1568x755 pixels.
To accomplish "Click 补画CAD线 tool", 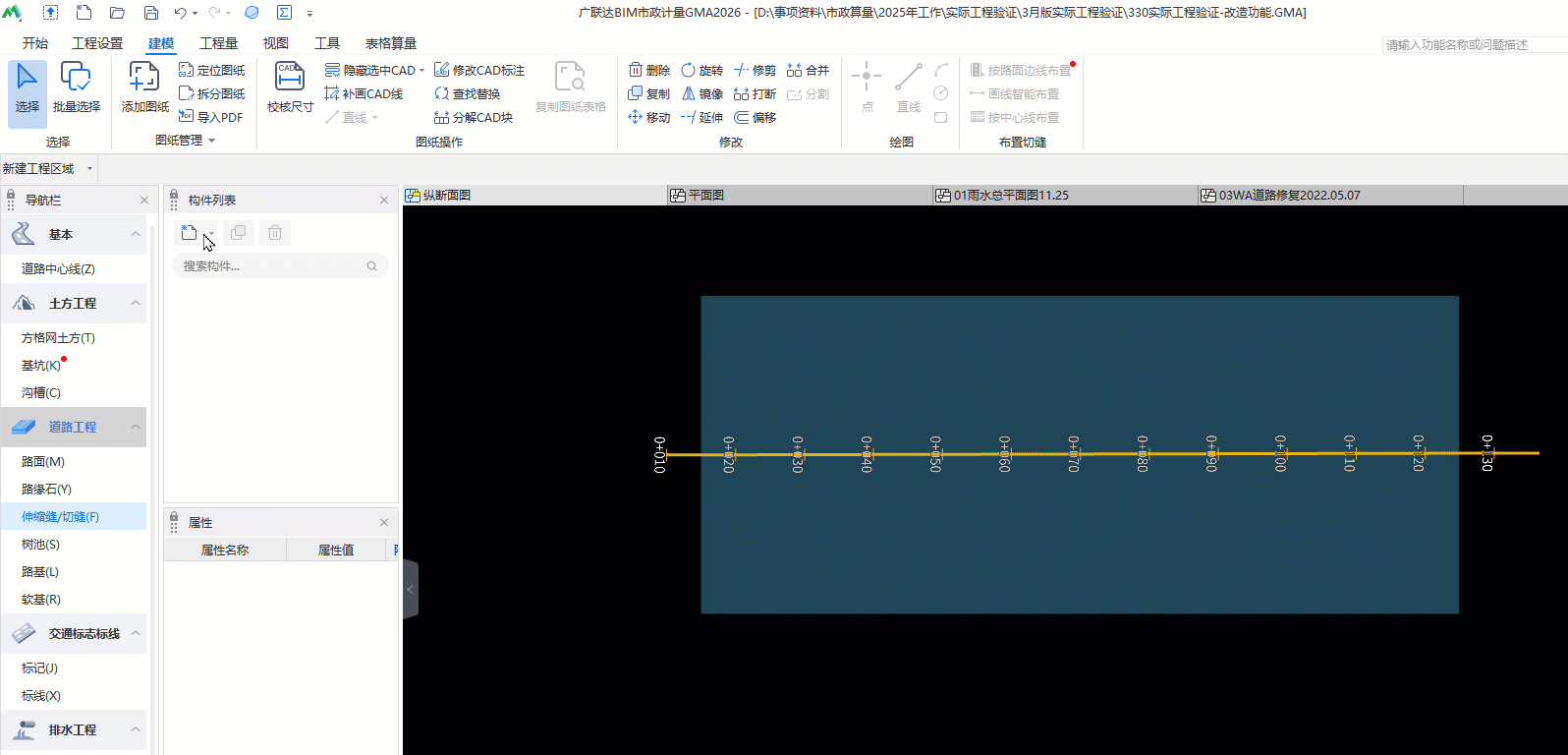I will click(x=364, y=93).
